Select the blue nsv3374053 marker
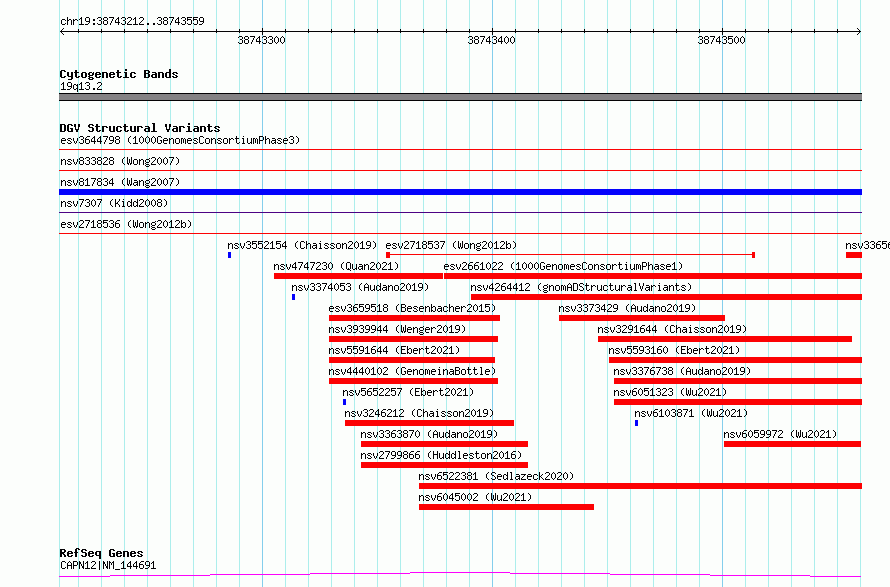Screen dimensions: 890x587 point(293,297)
